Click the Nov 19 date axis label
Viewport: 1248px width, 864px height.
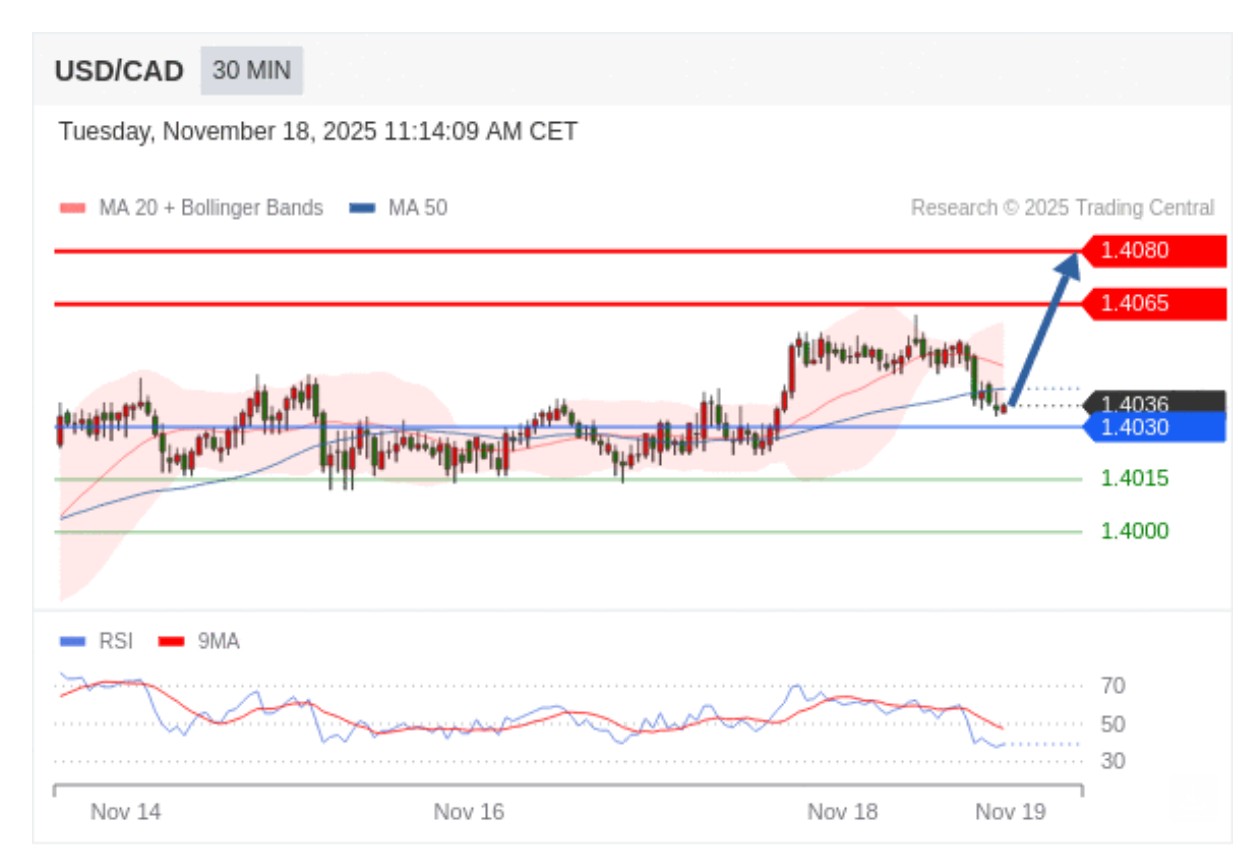point(1010,812)
